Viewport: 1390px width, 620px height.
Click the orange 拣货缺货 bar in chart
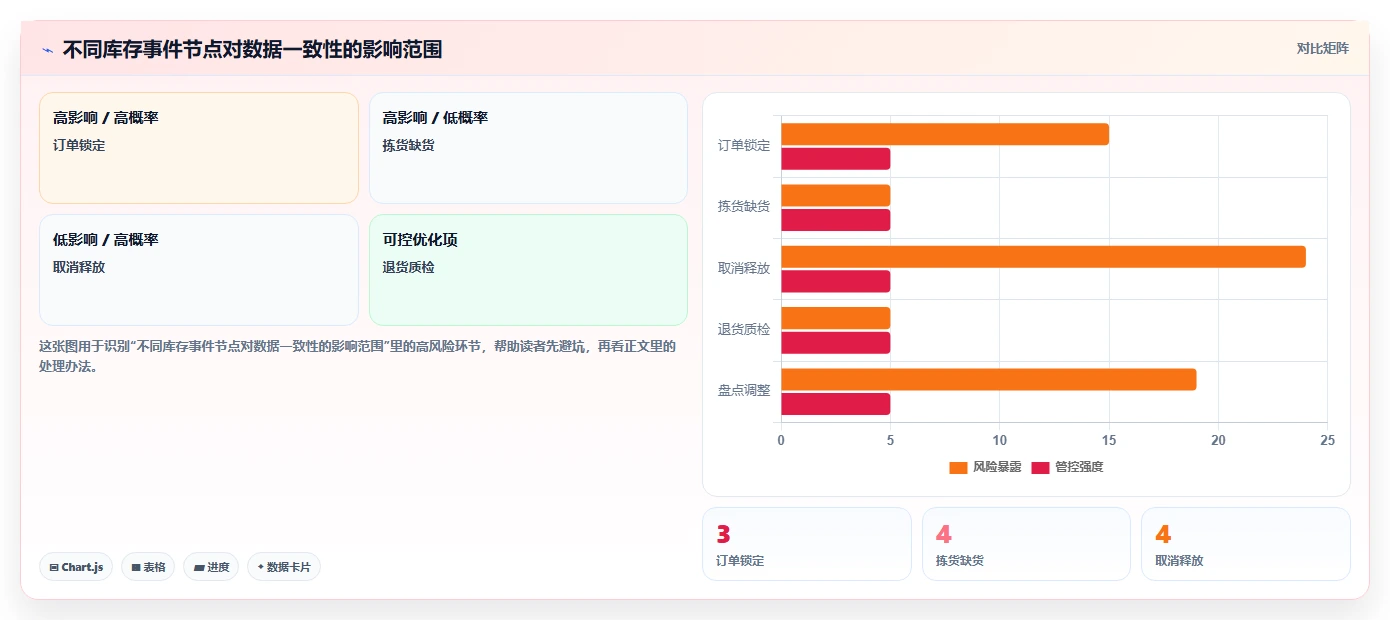[x=835, y=195]
